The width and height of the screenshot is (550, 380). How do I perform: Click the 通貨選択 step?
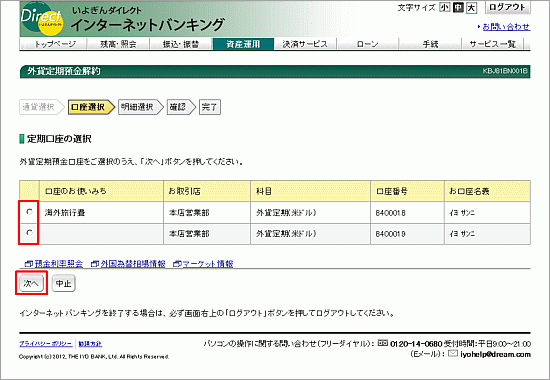pos(41,107)
